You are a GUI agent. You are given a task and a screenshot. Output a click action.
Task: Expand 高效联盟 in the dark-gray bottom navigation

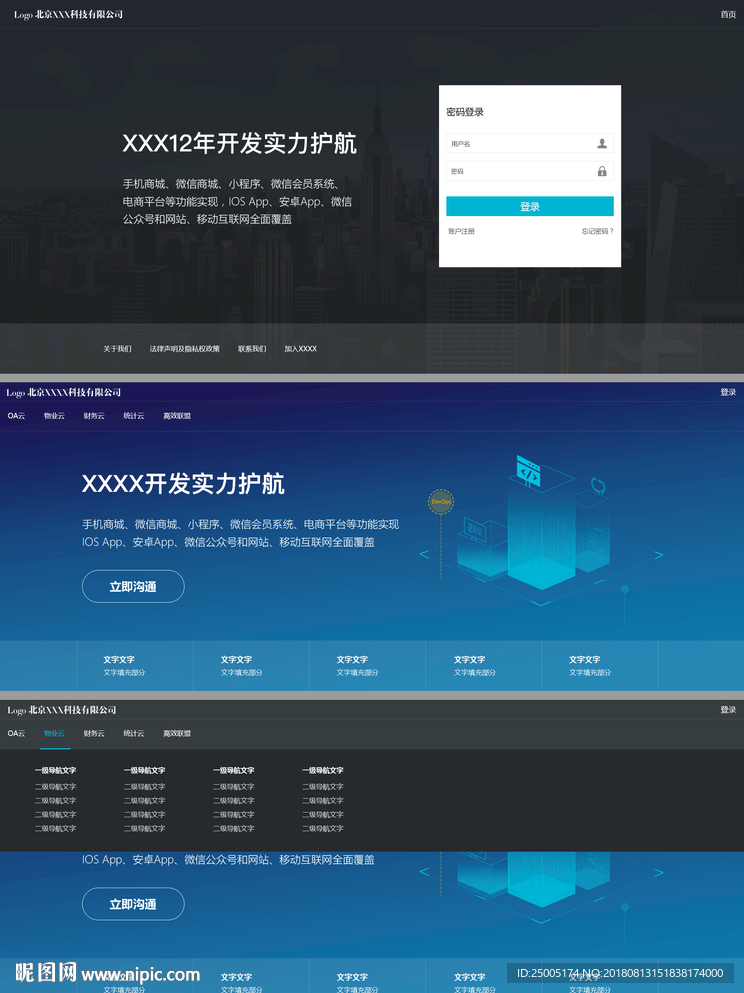coord(177,733)
